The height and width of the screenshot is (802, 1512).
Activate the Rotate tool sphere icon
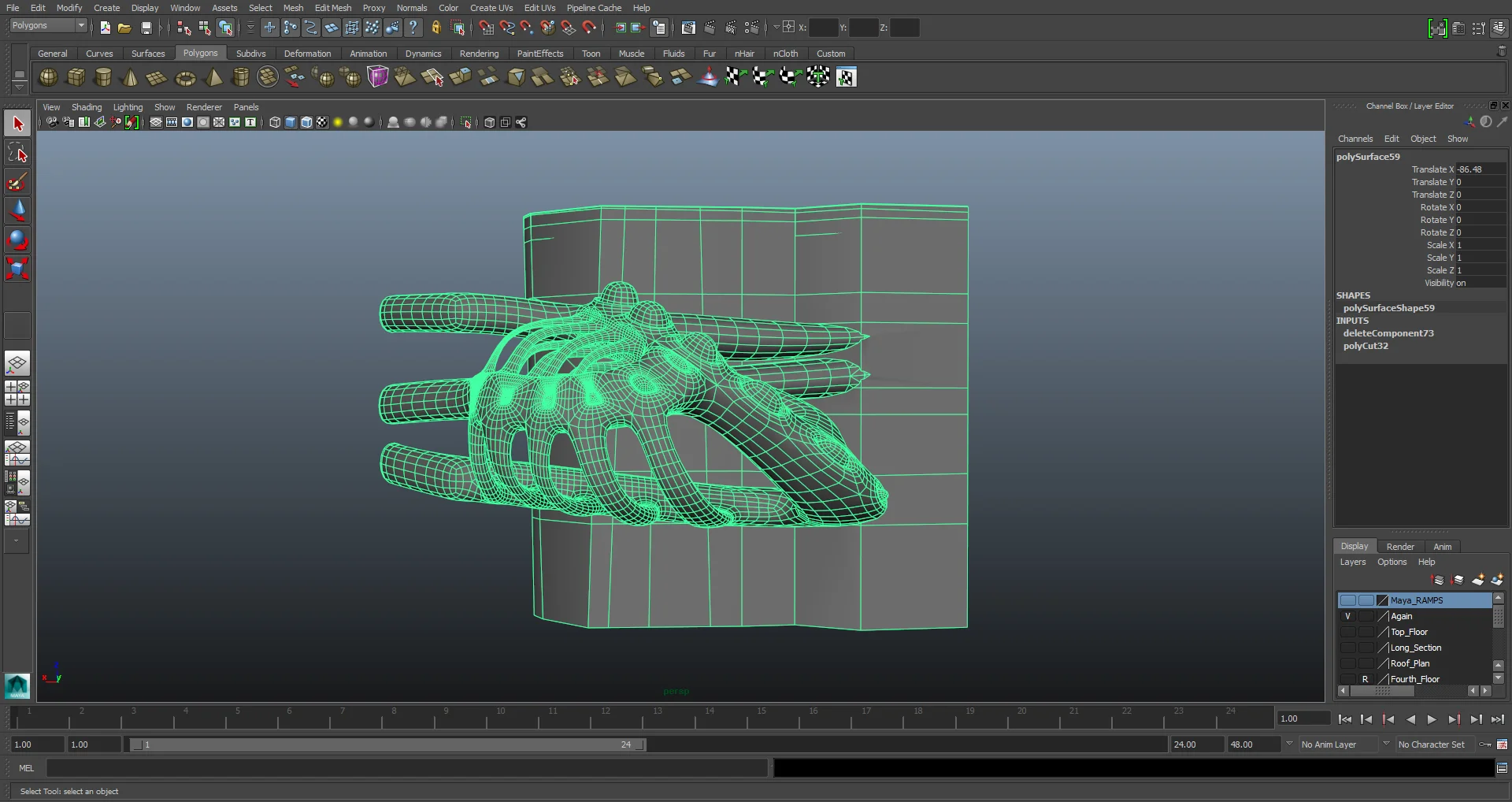tap(17, 239)
